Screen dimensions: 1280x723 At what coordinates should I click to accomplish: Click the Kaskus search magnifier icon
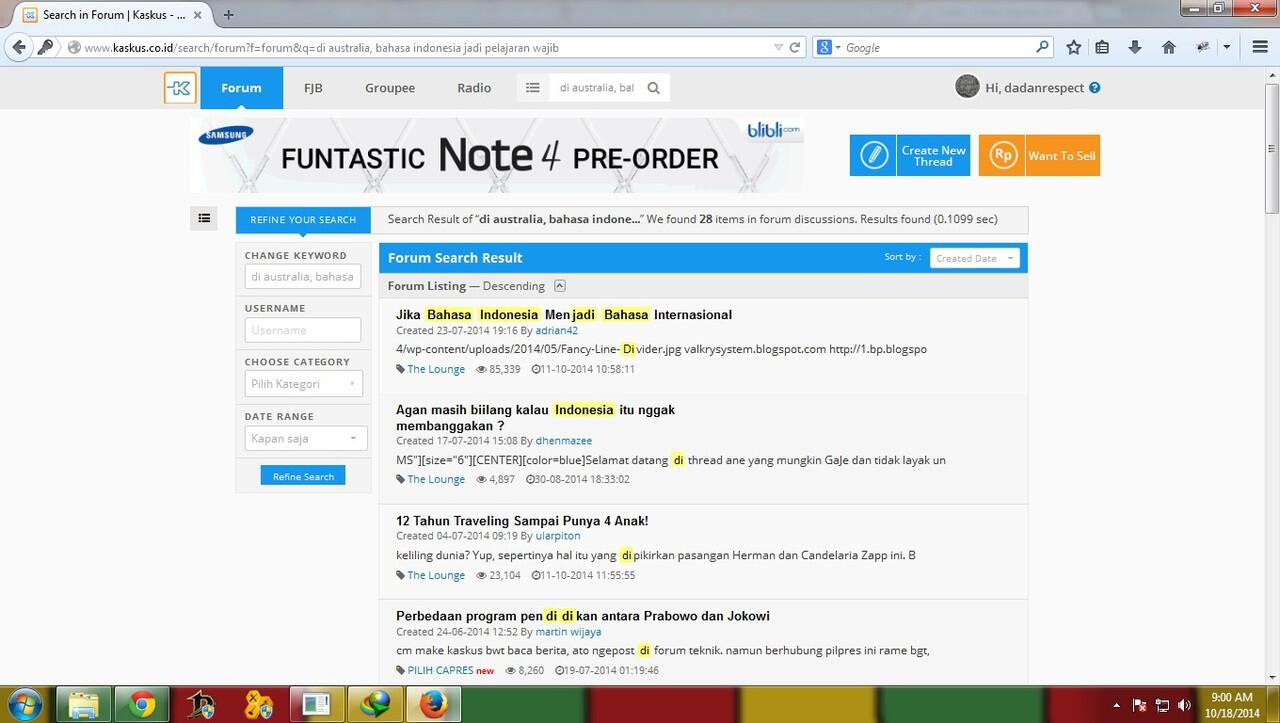[x=654, y=88]
